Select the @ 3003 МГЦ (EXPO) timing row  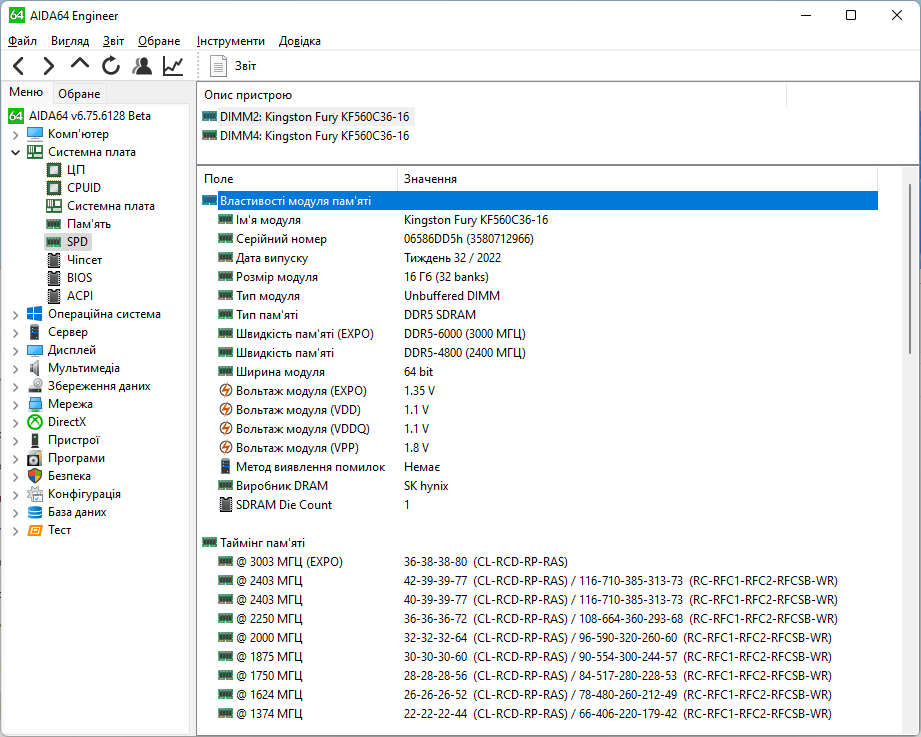(x=540, y=562)
